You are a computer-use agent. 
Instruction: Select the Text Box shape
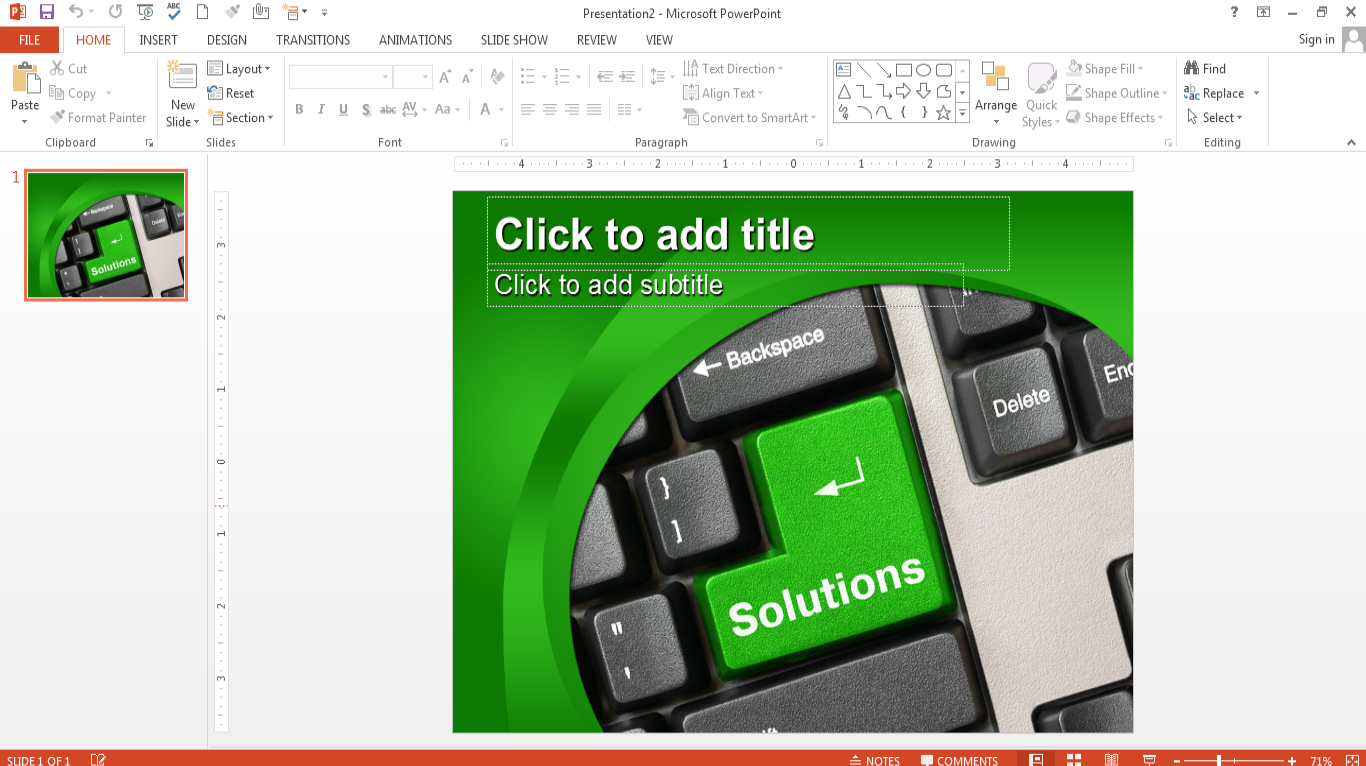(843, 70)
